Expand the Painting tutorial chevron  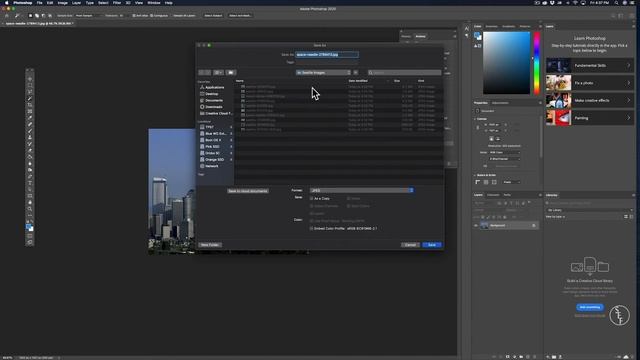629,118
